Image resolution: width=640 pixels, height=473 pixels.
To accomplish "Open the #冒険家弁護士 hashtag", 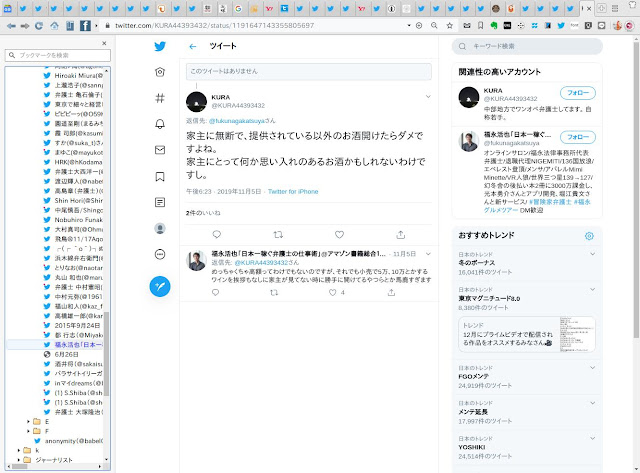I will click(550, 202).
